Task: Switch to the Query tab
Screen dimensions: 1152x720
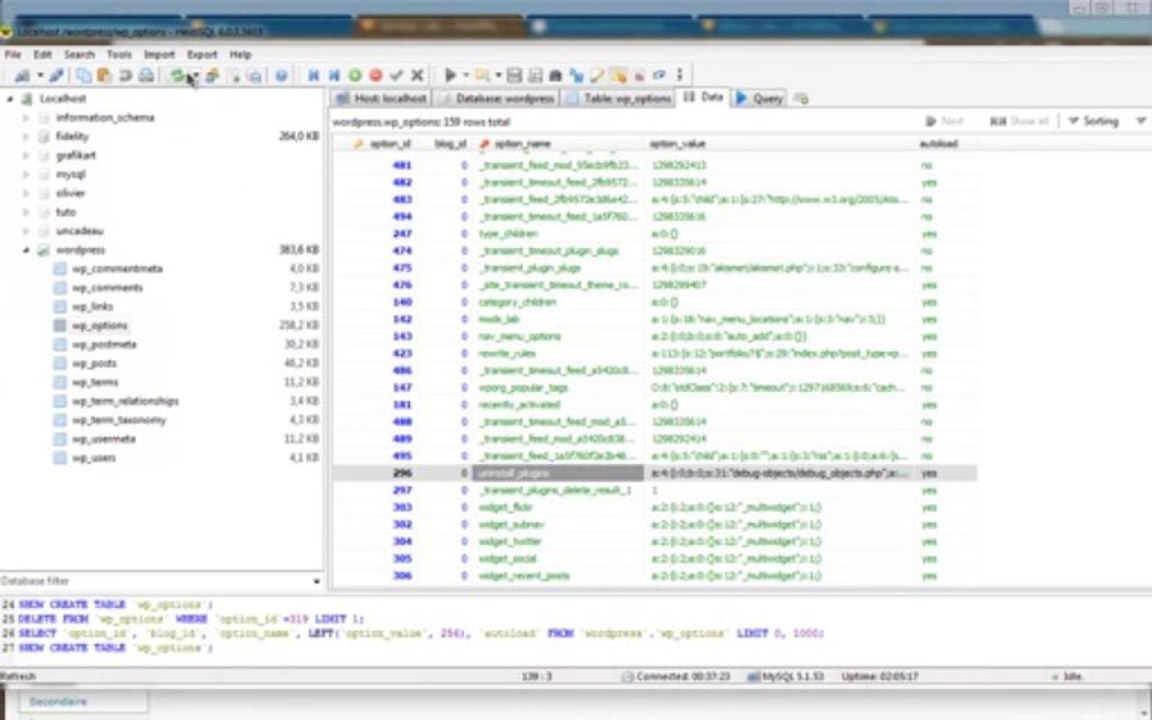Action: (760, 98)
